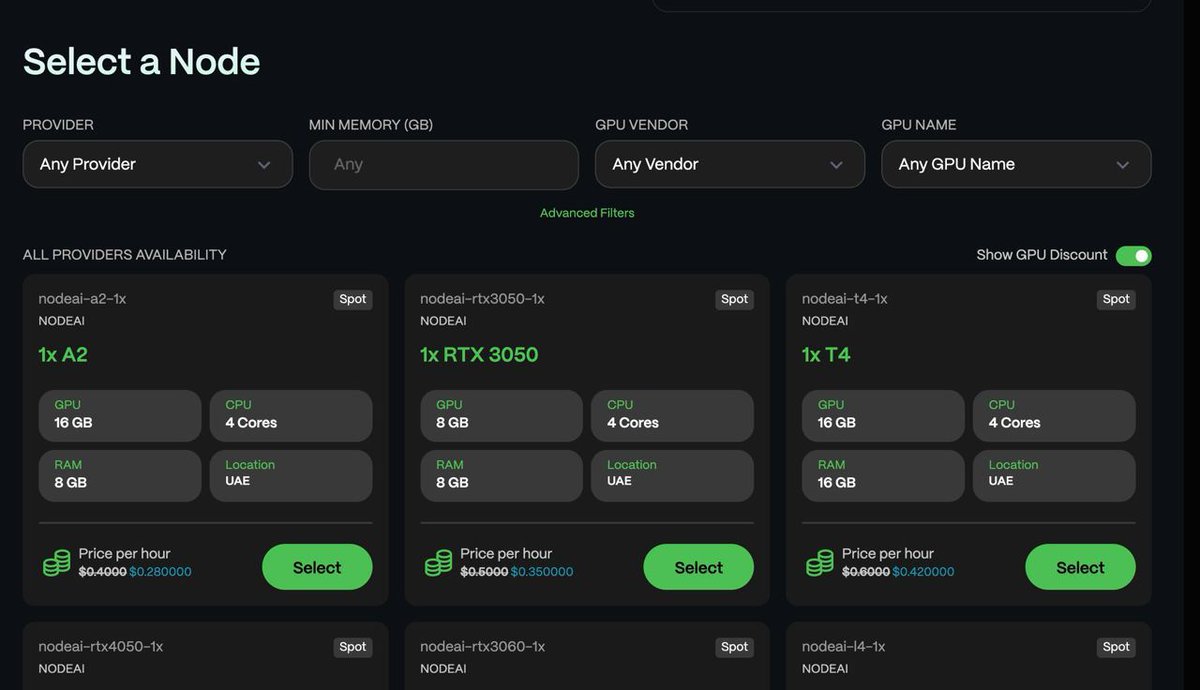This screenshot has width=1200, height=690.
Task: Click the CPU 4 Cores tile on T4 card
Action: (1054, 415)
